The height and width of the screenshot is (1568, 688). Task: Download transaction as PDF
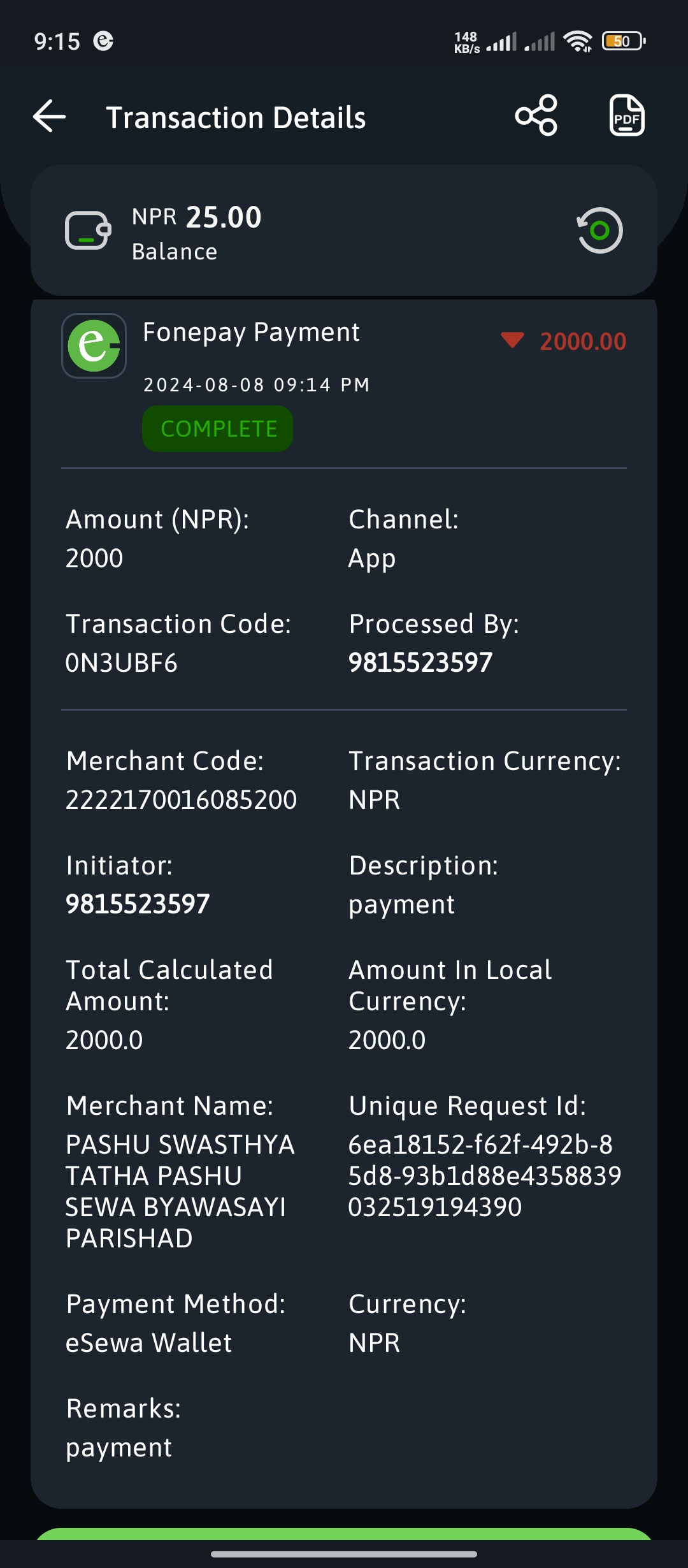(627, 115)
